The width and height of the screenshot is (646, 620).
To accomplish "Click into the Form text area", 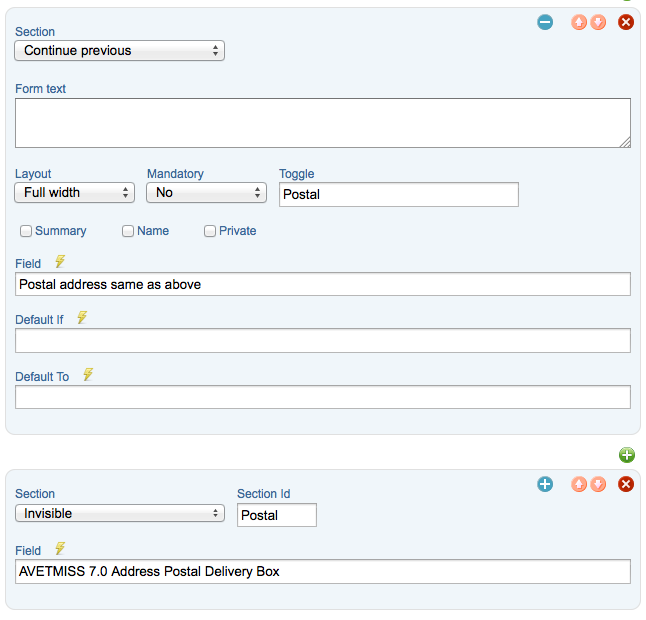I will [323, 123].
